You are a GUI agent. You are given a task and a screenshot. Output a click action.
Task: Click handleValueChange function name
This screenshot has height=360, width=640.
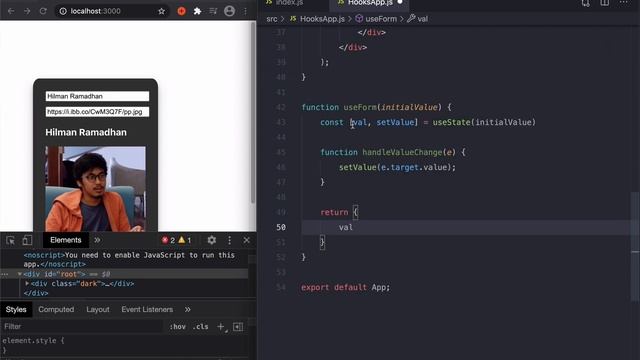click(402, 152)
